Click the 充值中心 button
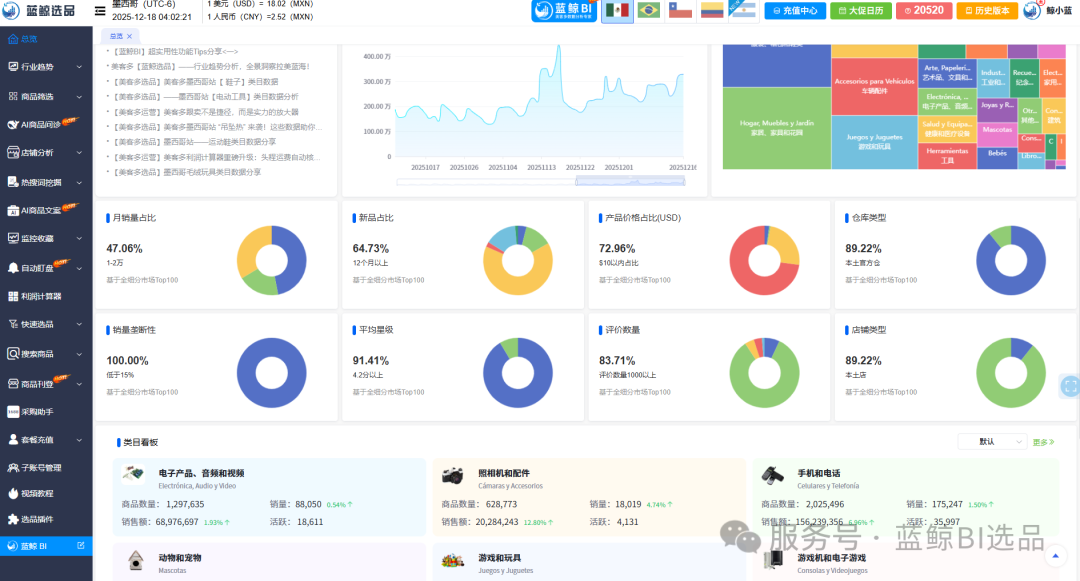 pyautogui.click(x=795, y=10)
